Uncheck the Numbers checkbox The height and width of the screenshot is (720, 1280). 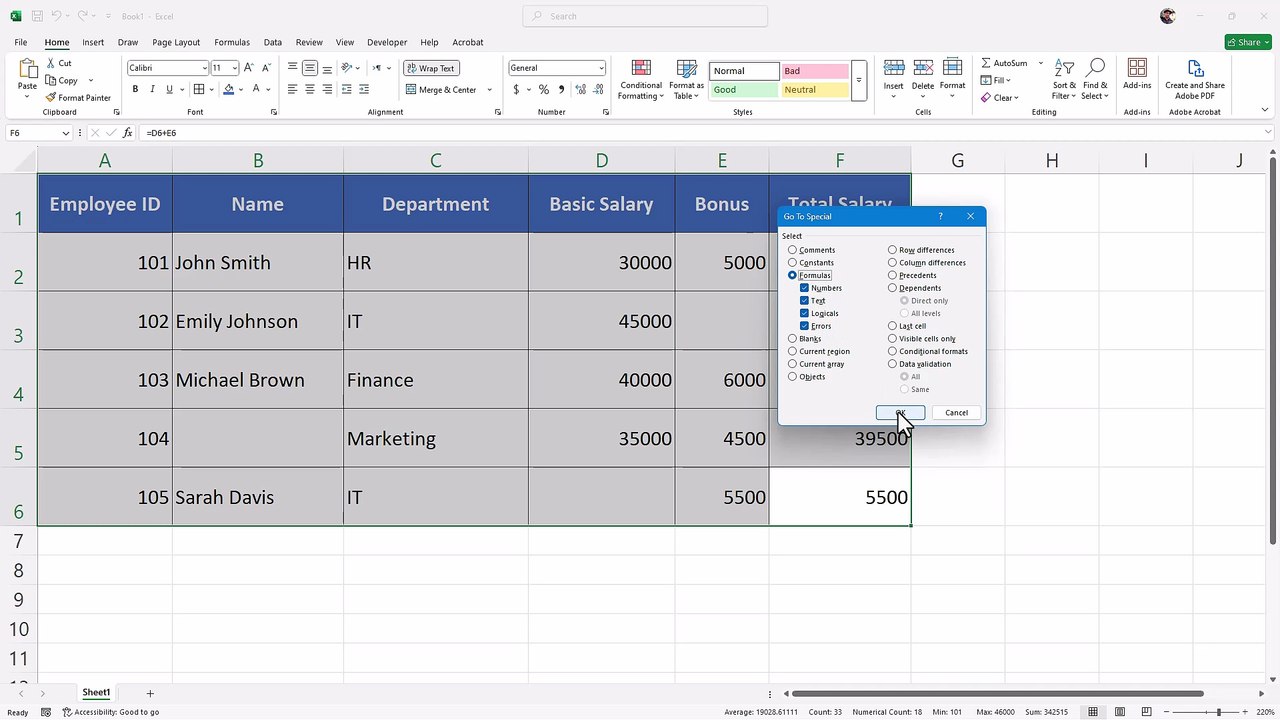804,288
